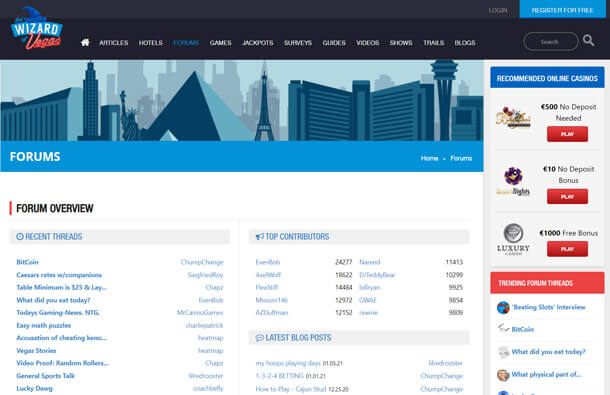Open the Luxury Casino logo
The image size is (610, 395).
pos(513,239)
